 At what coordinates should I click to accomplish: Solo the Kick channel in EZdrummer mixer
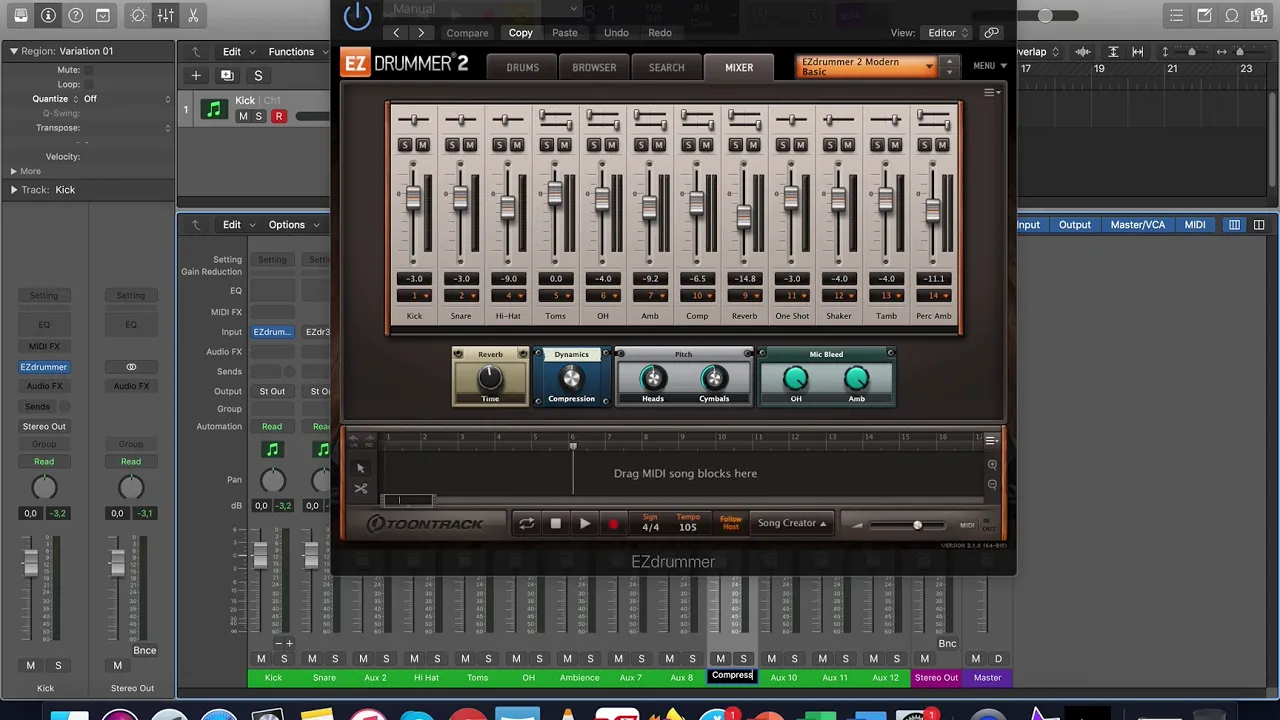pyautogui.click(x=405, y=145)
